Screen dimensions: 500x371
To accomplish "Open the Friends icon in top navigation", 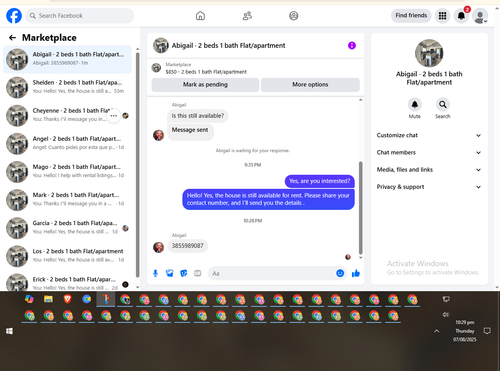I will (x=247, y=16).
